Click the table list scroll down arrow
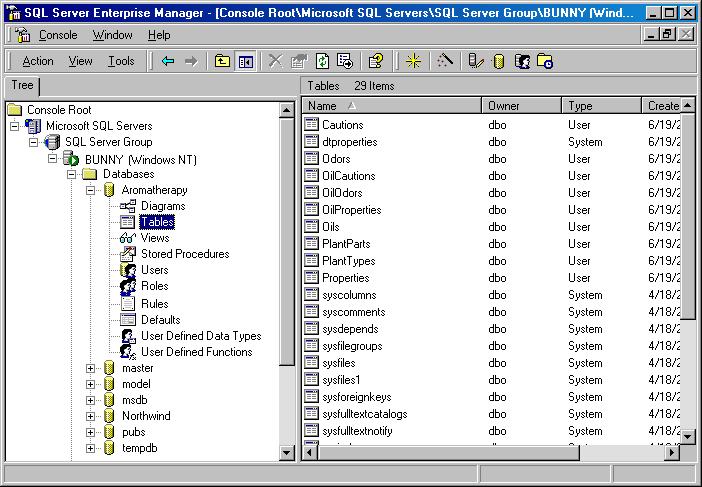The width and height of the screenshot is (702, 487). pos(688,435)
